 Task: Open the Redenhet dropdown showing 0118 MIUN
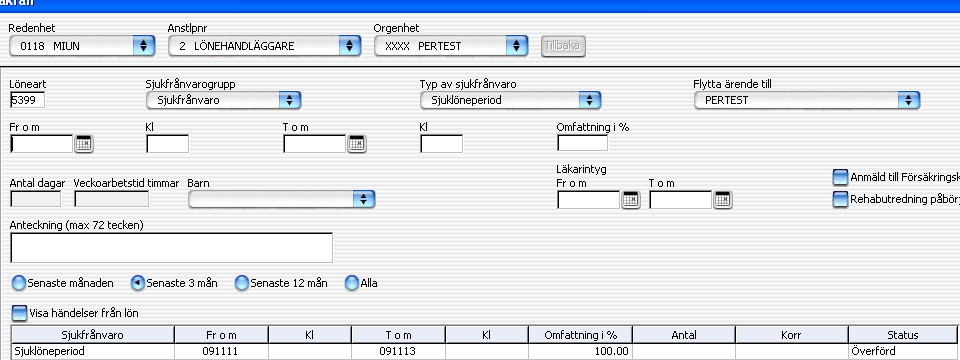(82, 46)
